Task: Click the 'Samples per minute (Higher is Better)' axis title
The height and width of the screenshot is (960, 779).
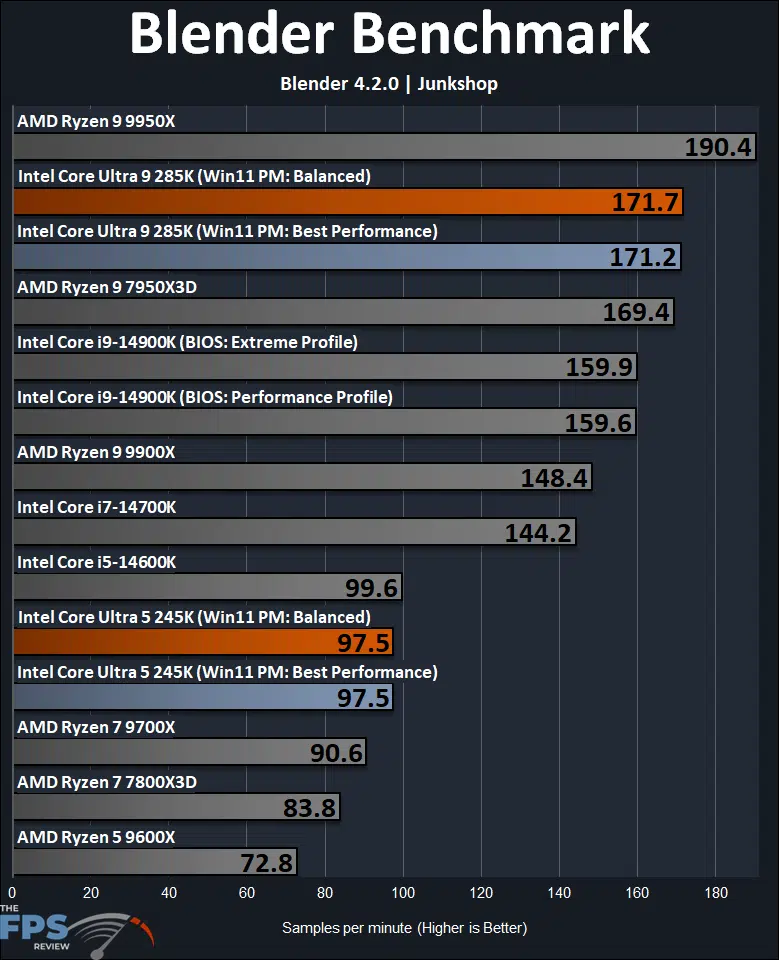Action: tap(404, 928)
